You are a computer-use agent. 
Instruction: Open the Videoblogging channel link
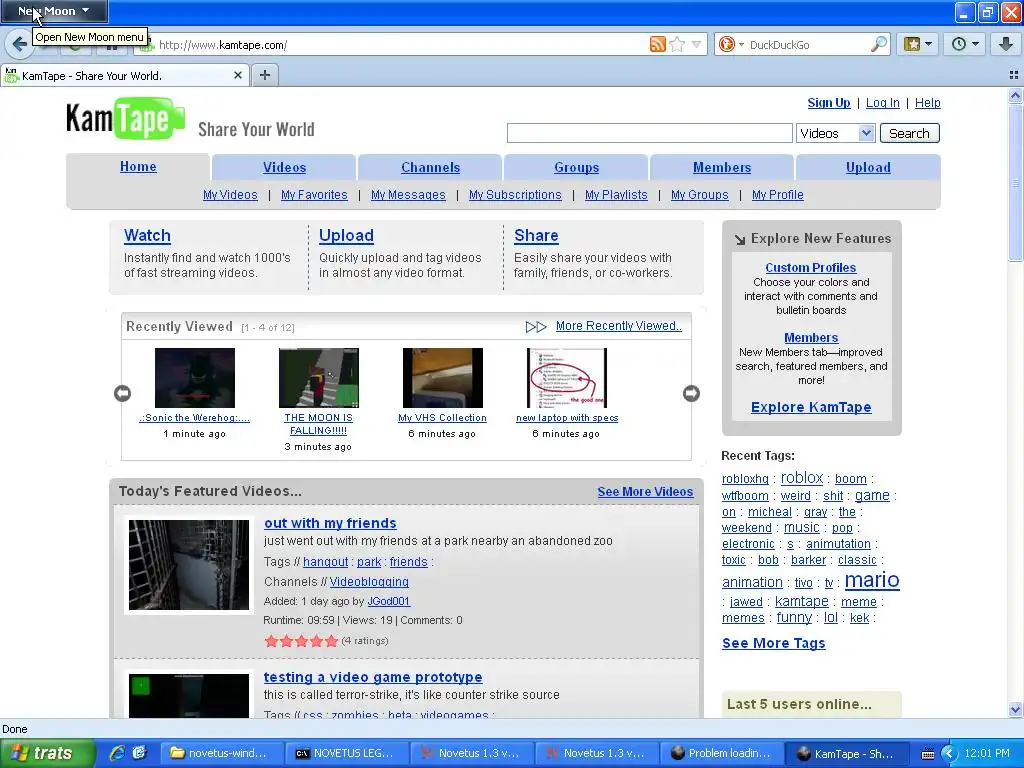[x=369, y=582]
